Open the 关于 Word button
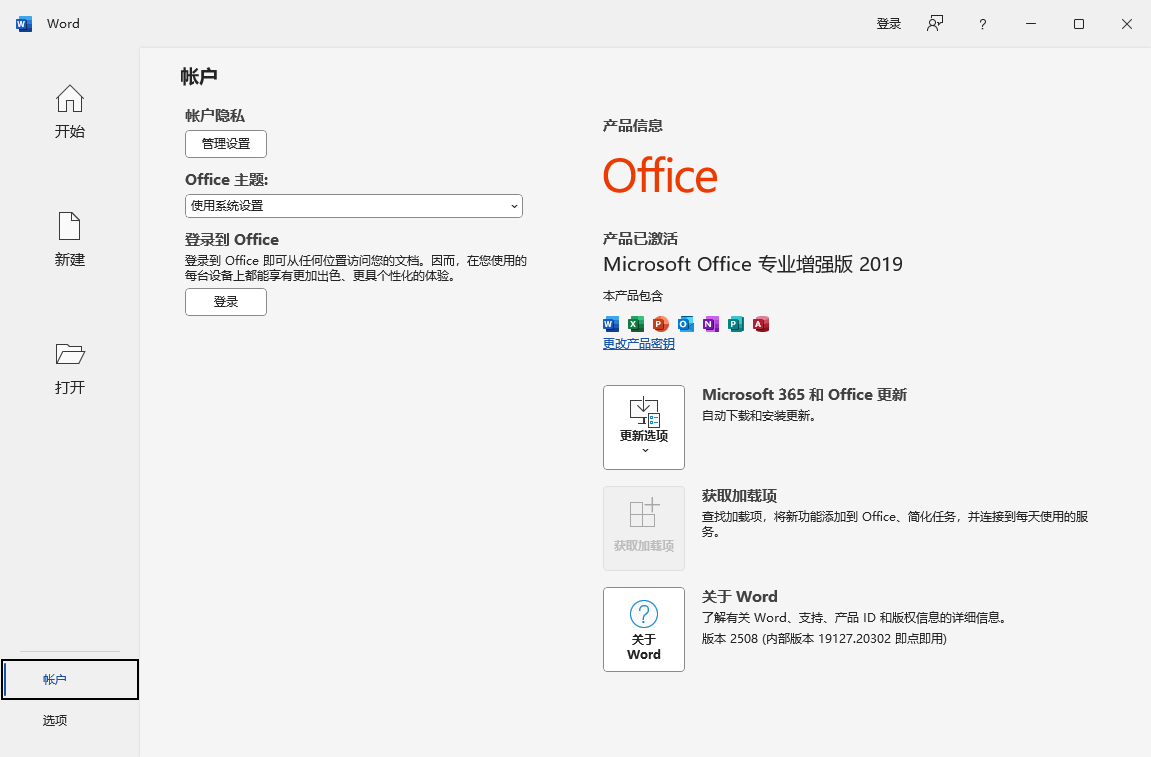The height and width of the screenshot is (757, 1151). [x=644, y=629]
